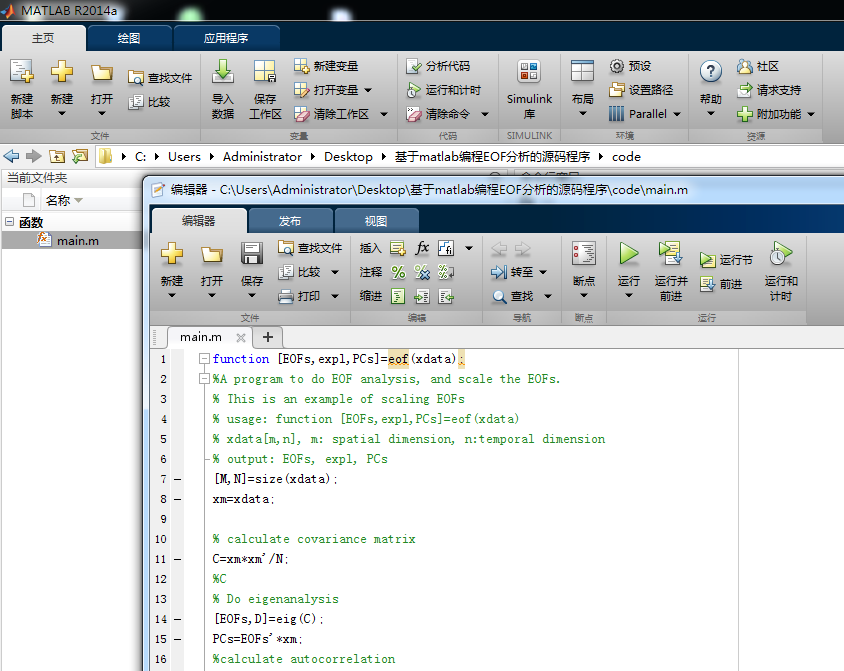The width and height of the screenshot is (844, 671).
Task: Open Community (社区) link in ribbon
Action: tap(758, 66)
